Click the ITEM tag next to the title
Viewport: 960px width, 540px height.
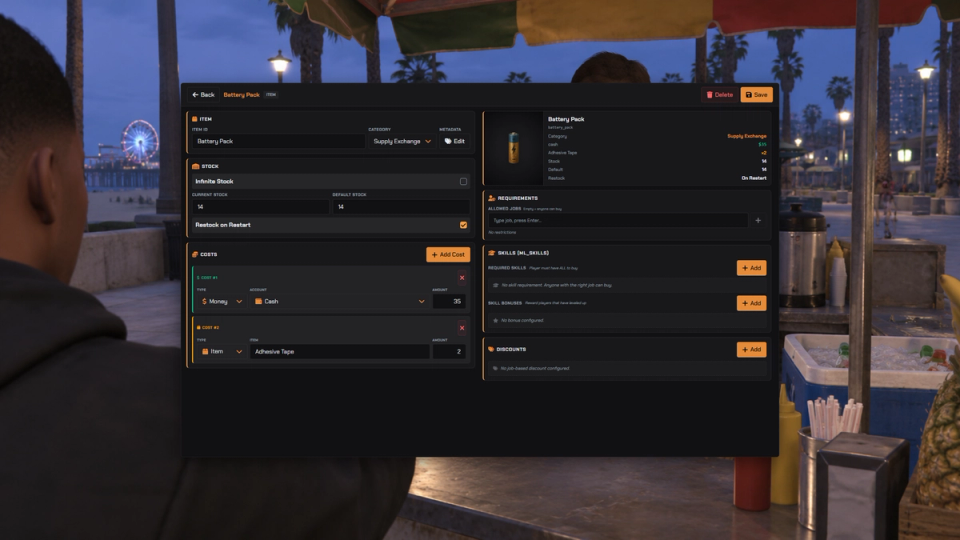tap(271, 95)
